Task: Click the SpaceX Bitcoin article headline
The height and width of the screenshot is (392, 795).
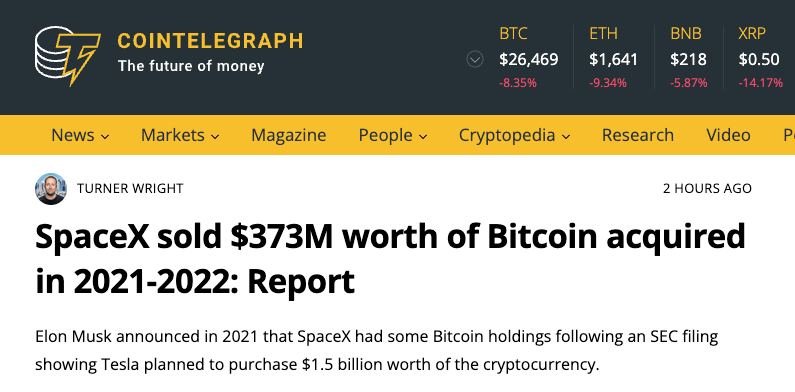Action: click(x=390, y=259)
